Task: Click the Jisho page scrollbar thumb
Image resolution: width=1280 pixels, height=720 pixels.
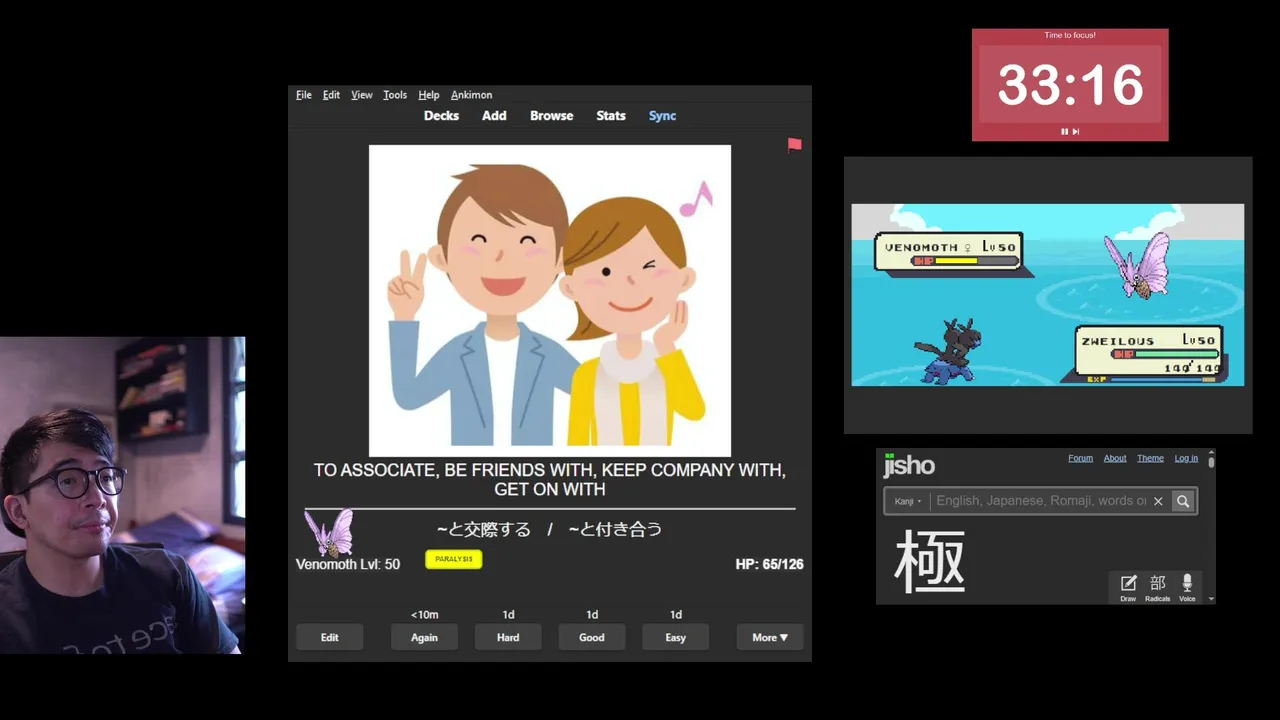Action: pos(1211,463)
